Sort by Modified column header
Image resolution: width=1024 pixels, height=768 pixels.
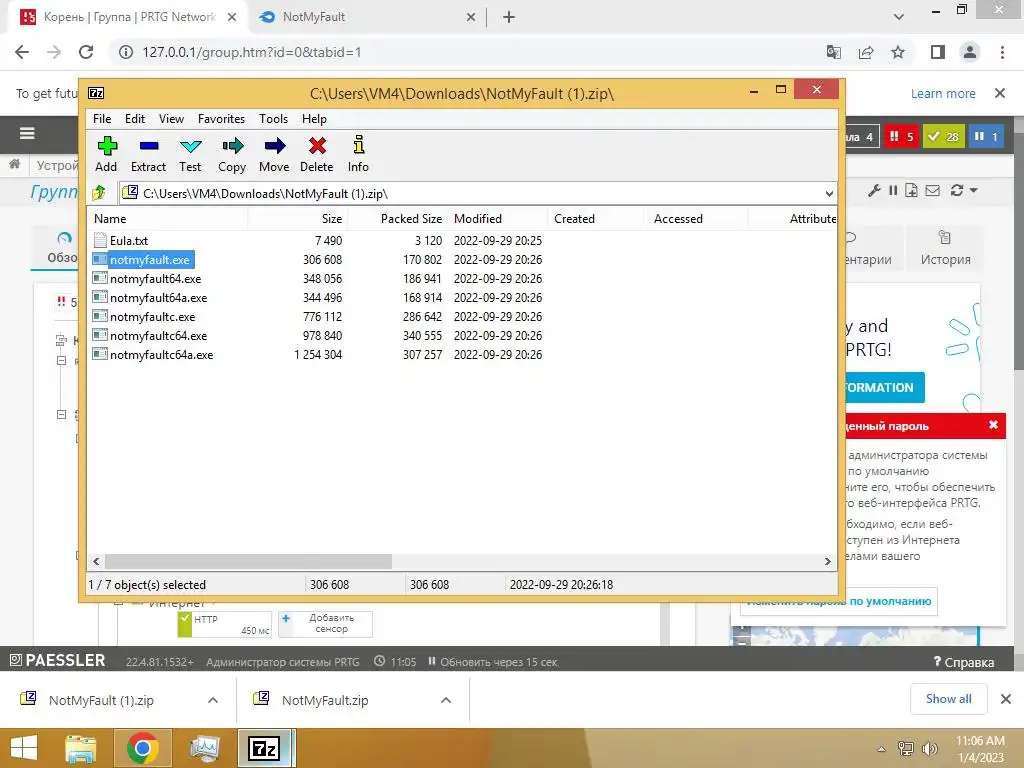(x=498, y=219)
